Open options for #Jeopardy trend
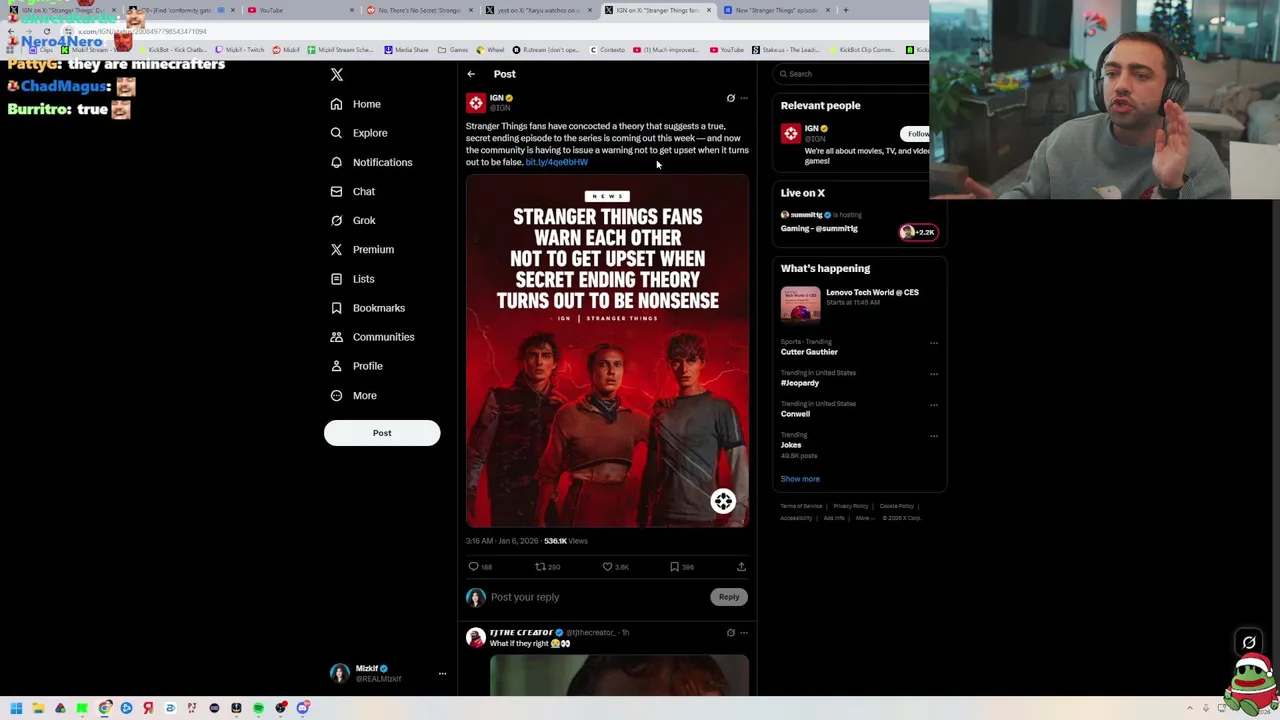This screenshot has width=1280, height=720. [934, 374]
